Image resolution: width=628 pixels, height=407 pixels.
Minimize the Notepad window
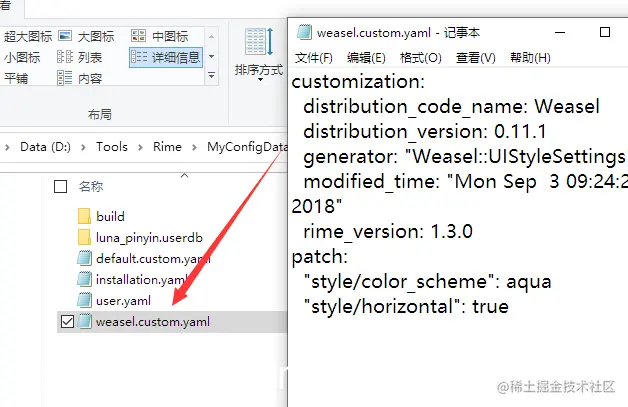(x=560, y=32)
